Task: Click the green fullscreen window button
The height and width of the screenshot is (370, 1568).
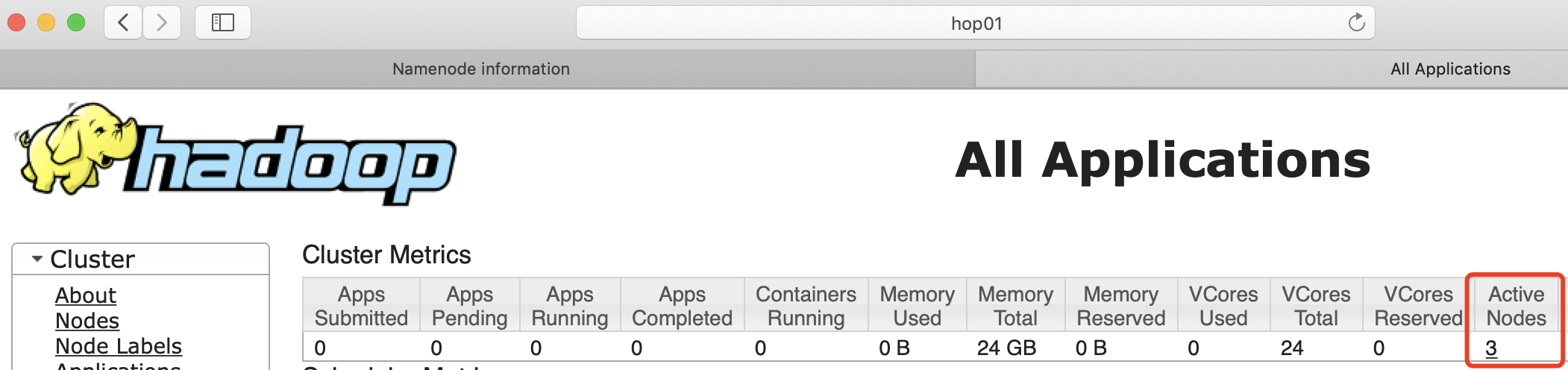Action: [76, 23]
